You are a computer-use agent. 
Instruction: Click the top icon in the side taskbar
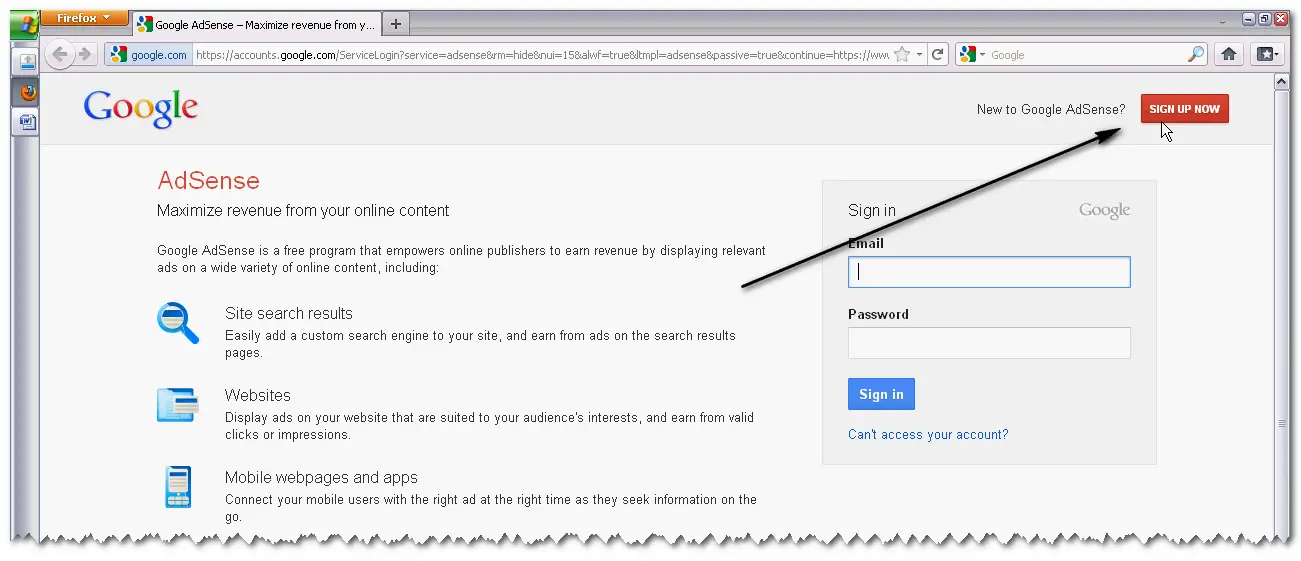tap(27, 62)
